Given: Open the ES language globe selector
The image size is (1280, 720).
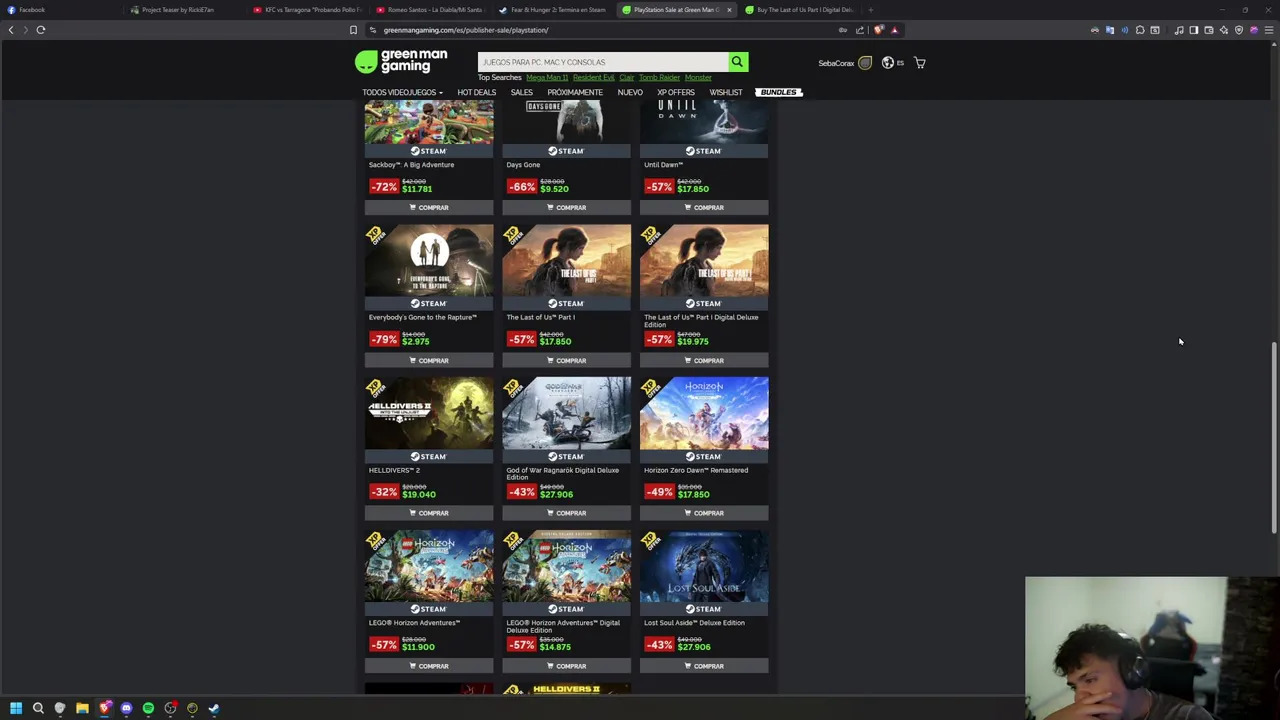Looking at the screenshot, I should click(x=892, y=63).
